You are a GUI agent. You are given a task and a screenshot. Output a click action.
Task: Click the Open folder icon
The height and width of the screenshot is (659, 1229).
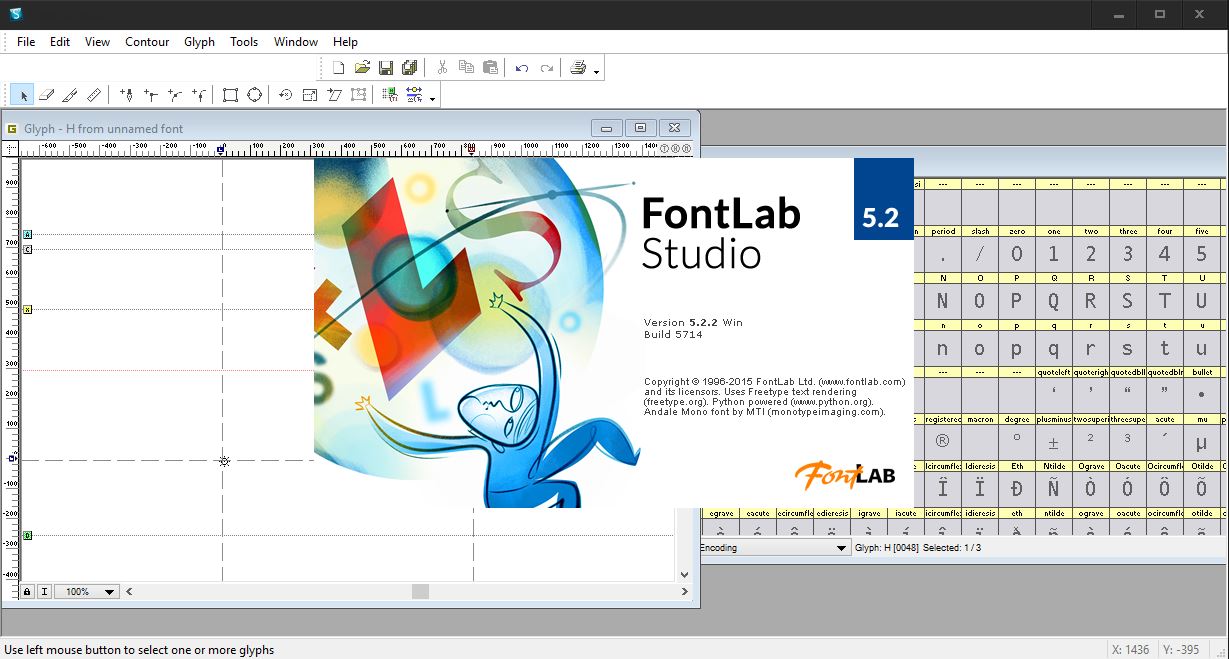point(362,68)
